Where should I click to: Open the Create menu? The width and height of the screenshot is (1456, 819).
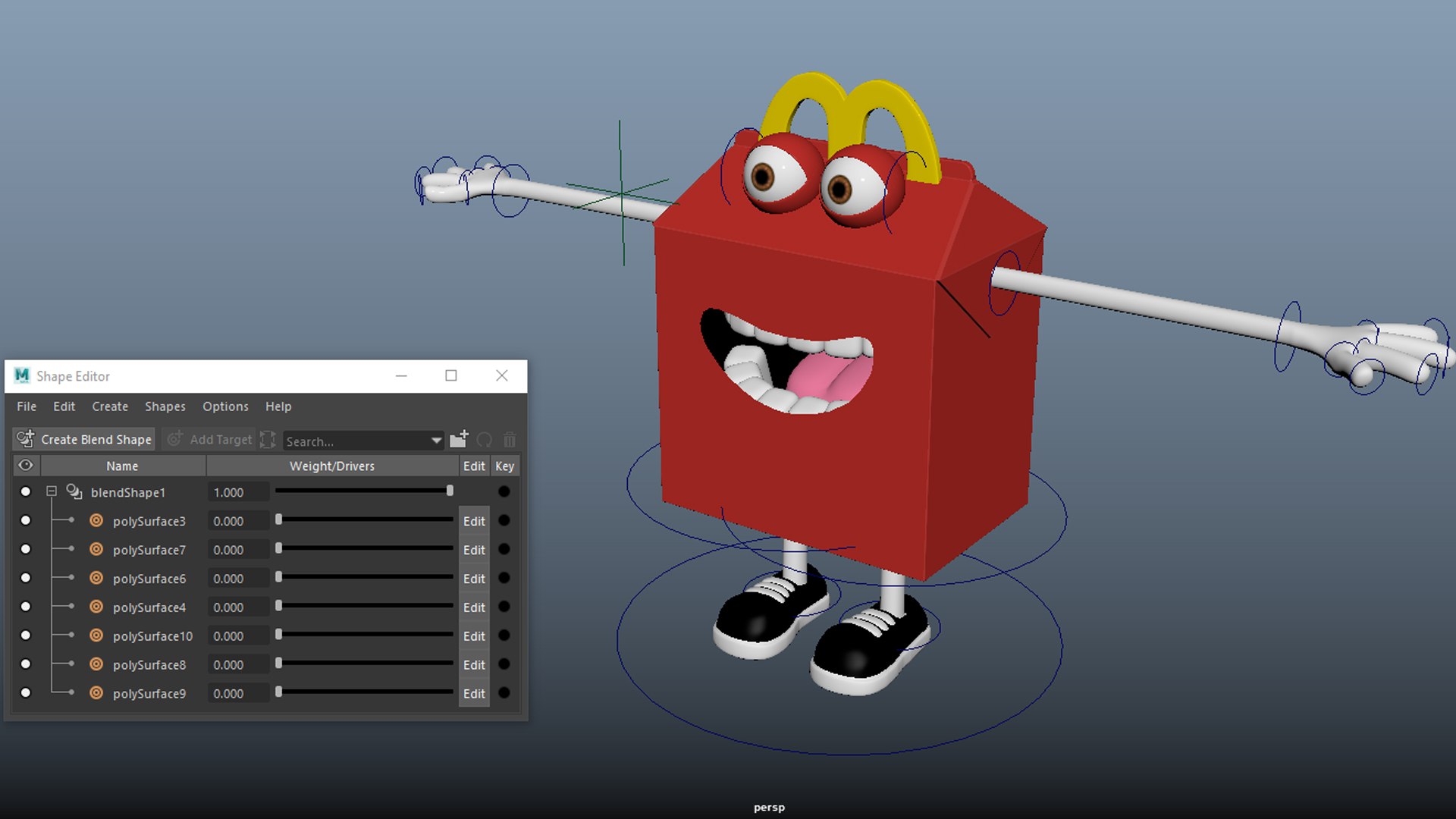coord(110,406)
